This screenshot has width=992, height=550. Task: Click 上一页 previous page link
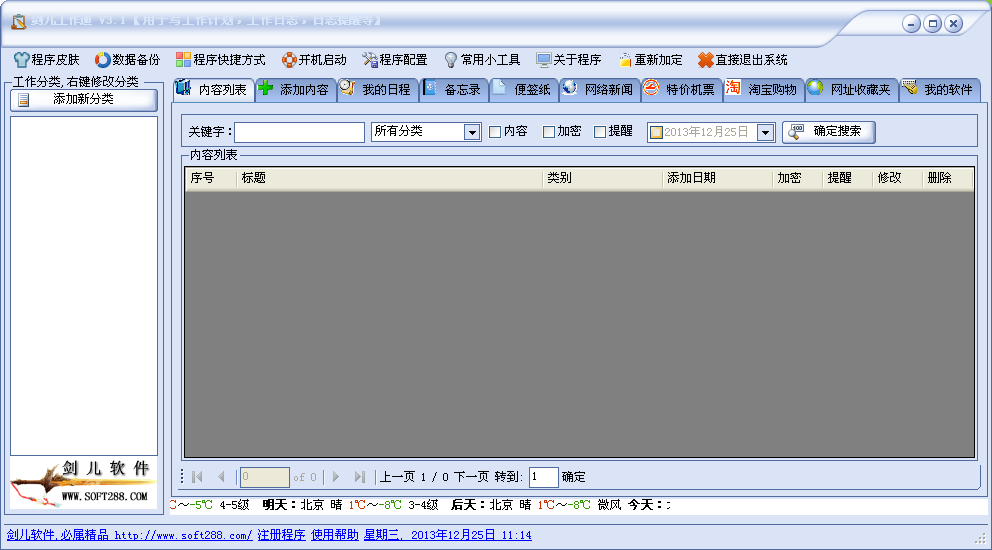[x=397, y=477]
